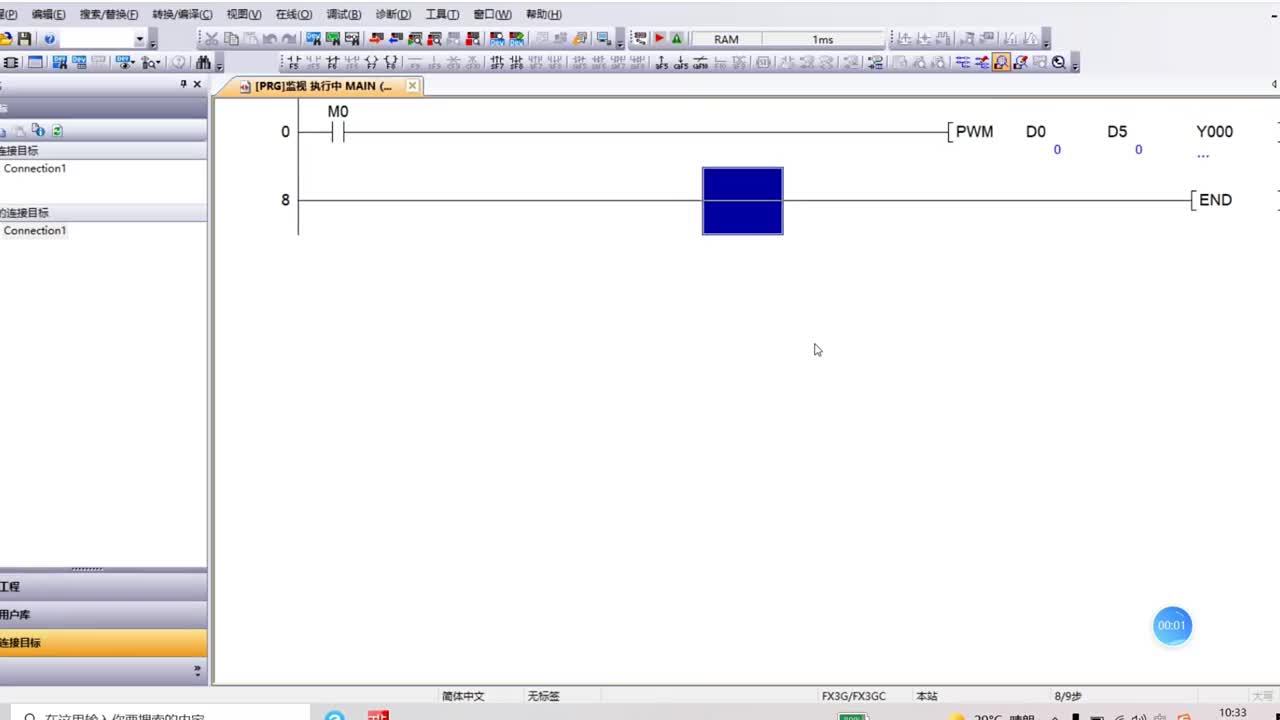
Task: Click the Cut scissors icon
Action: pyautogui.click(x=212, y=39)
